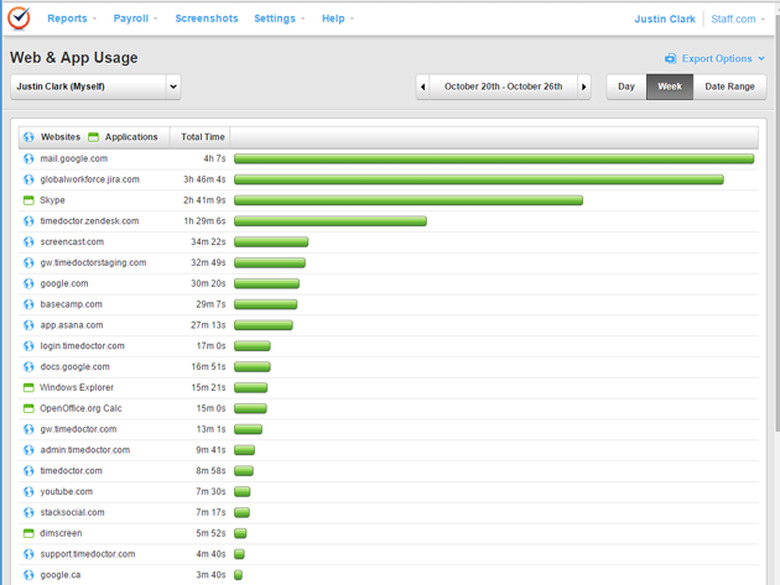Click the globe icon beside google.ca
780x585 pixels.
point(29,575)
